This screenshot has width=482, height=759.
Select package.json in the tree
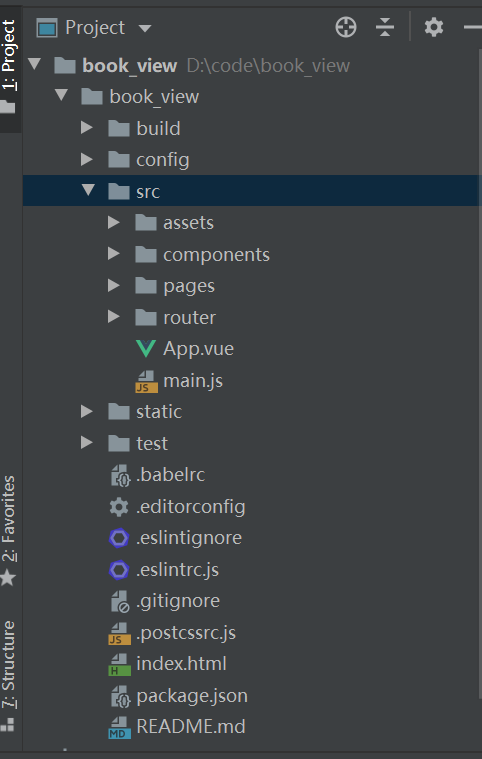[x=192, y=696]
